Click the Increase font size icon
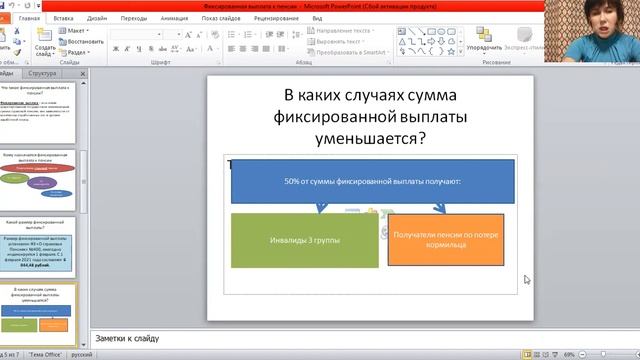 (188, 35)
